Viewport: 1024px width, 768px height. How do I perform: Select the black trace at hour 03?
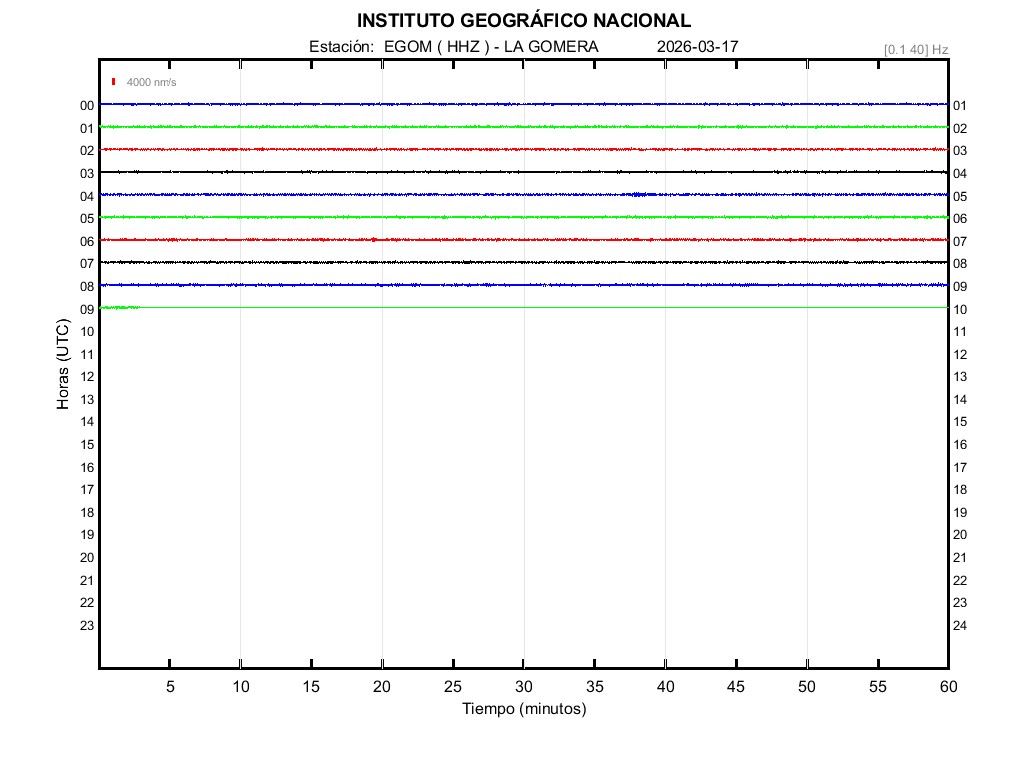click(x=523, y=172)
